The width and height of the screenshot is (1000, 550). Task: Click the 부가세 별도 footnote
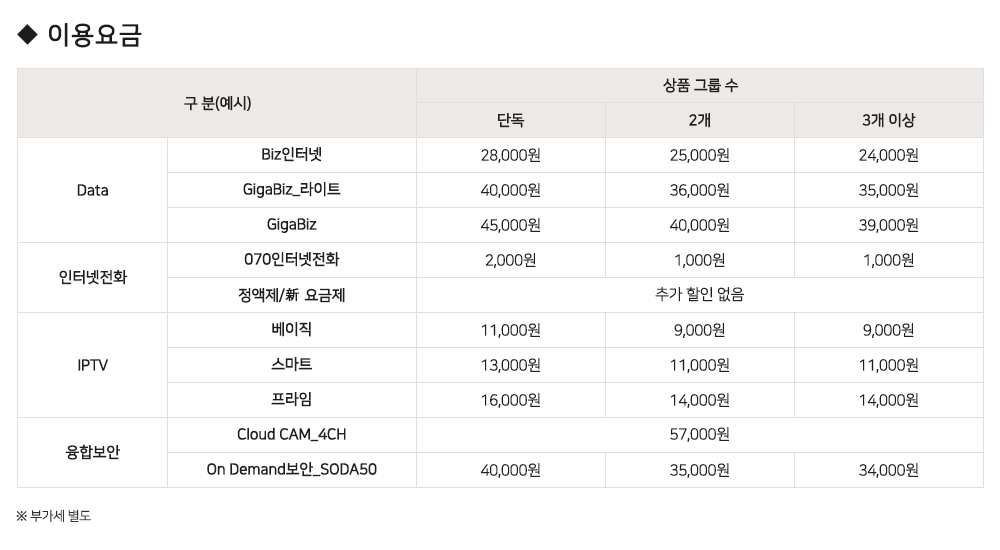[54, 516]
